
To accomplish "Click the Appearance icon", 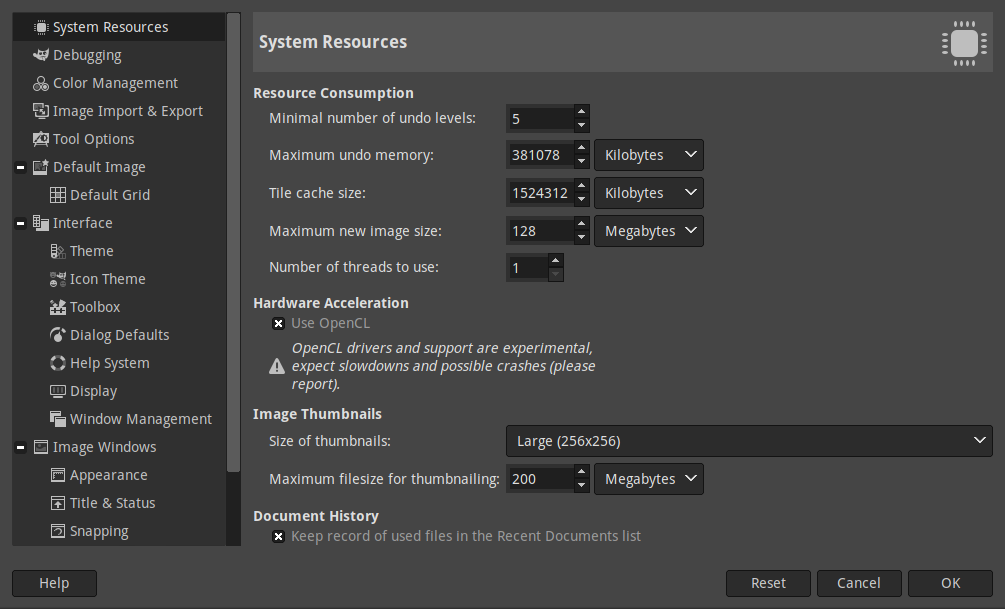I will click(x=58, y=475).
